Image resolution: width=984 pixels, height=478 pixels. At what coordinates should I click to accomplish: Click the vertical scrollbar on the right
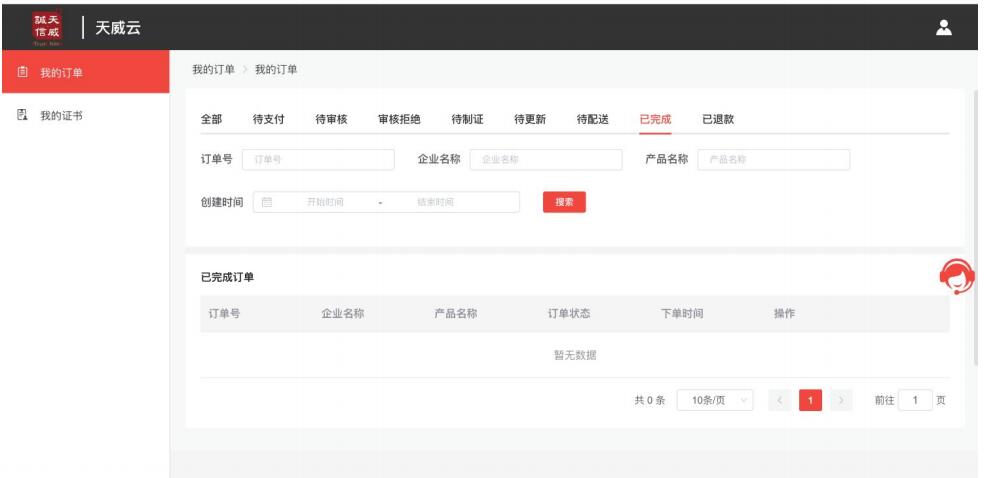976,230
